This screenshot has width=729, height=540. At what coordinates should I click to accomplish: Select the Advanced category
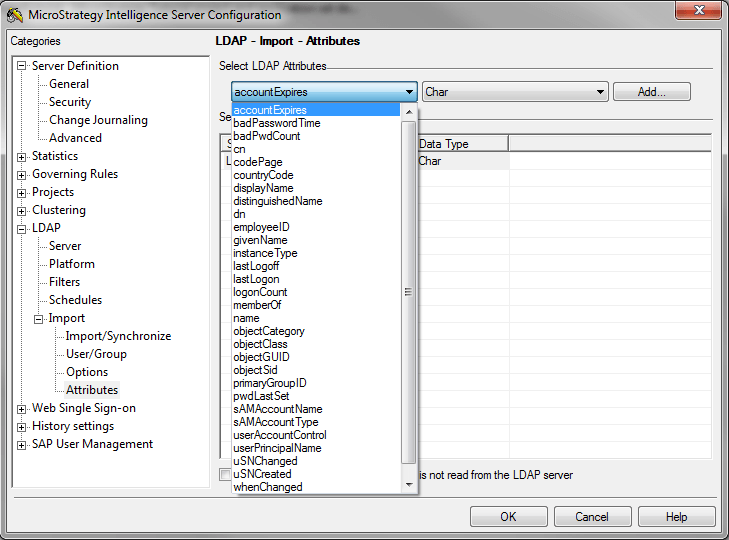tap(75, 138)
